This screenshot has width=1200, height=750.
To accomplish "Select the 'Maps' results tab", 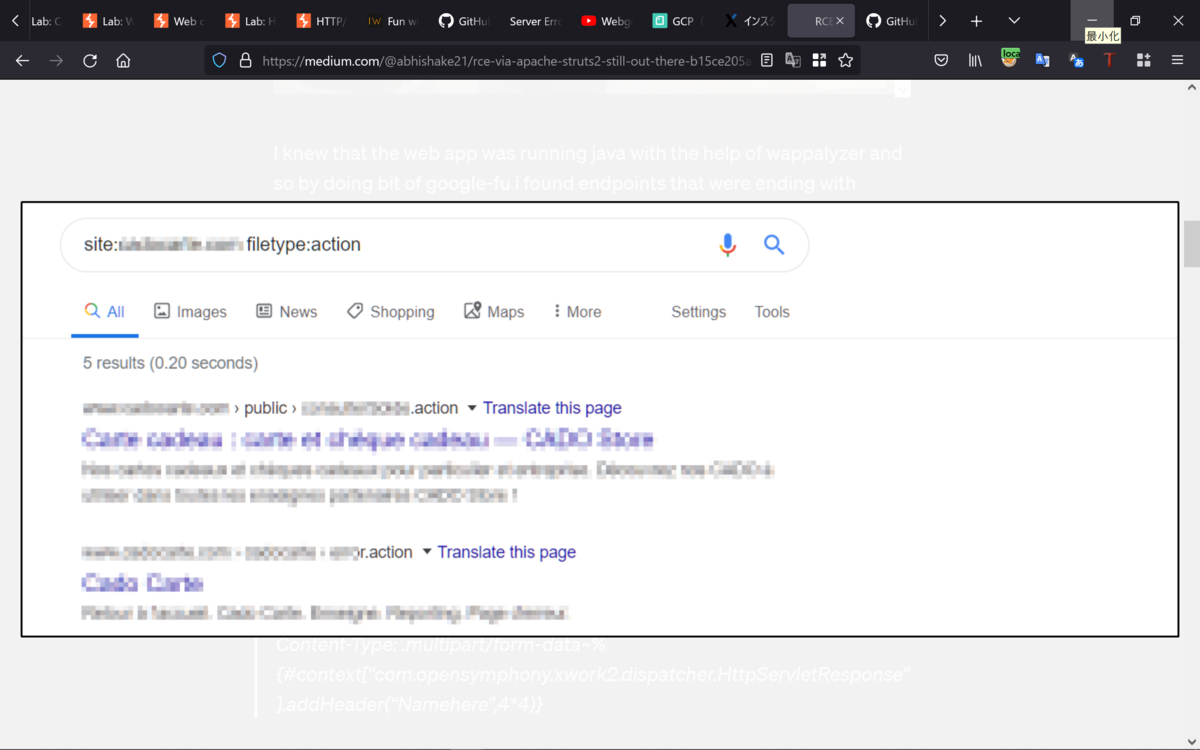I will (494, 312).
